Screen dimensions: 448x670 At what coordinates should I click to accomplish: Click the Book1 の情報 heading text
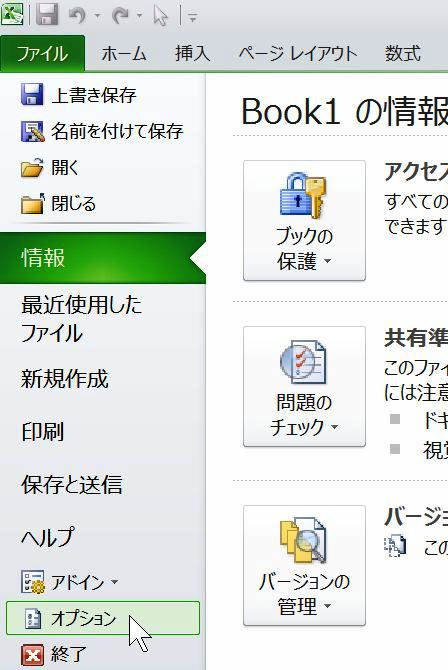(345, 111)
